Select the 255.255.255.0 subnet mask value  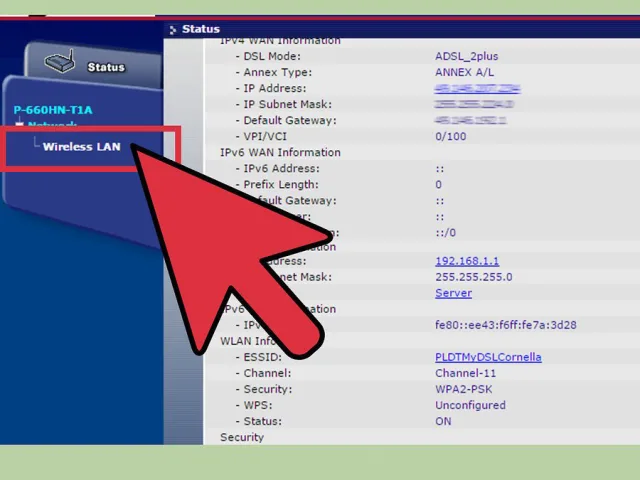click(x=473, y=277)
